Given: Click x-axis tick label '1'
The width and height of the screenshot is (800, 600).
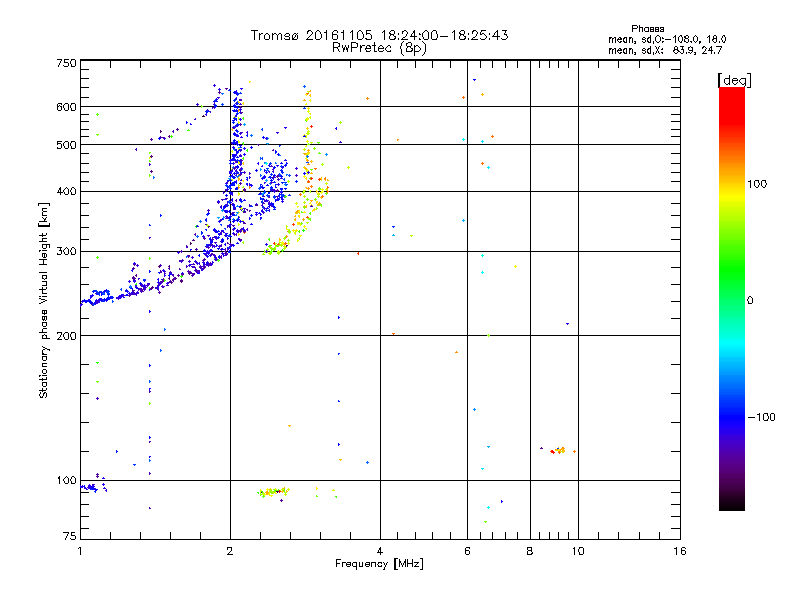Looking at the screenshot, I should pos(80,552).
